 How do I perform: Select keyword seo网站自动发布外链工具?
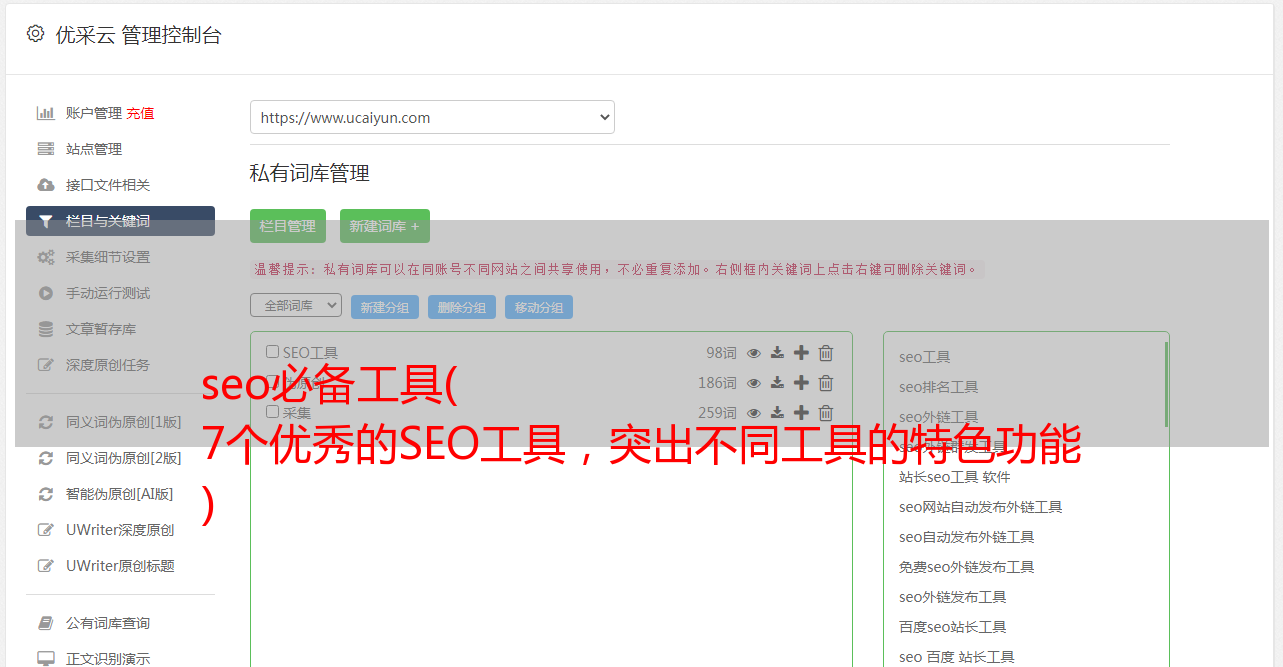click(981, 507)
